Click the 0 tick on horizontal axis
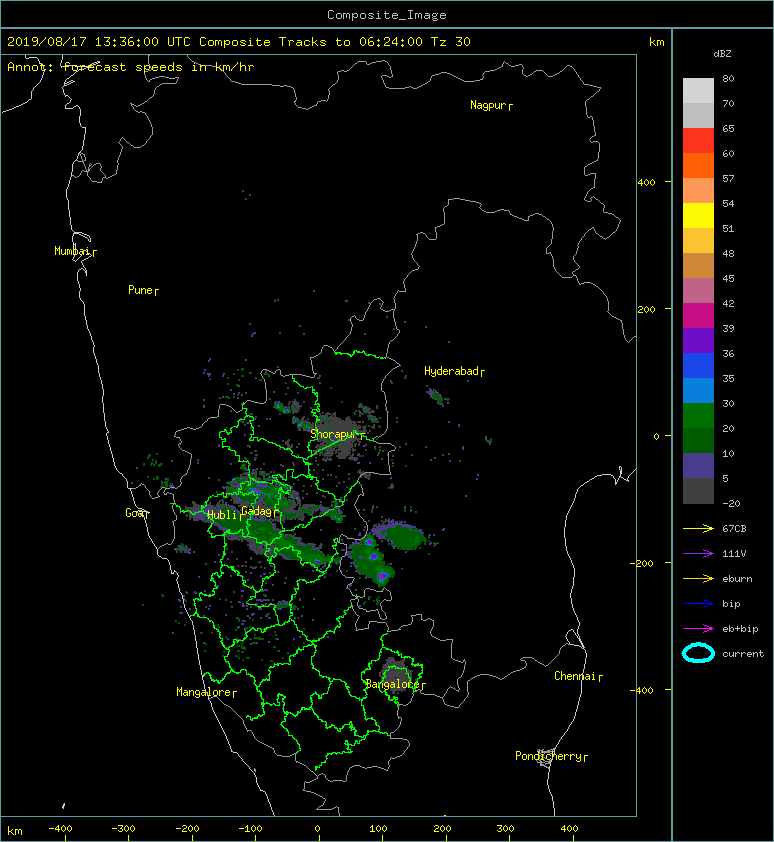Viewport: 774px width, 842px height. pyautogui.click(x=317, y=829)
